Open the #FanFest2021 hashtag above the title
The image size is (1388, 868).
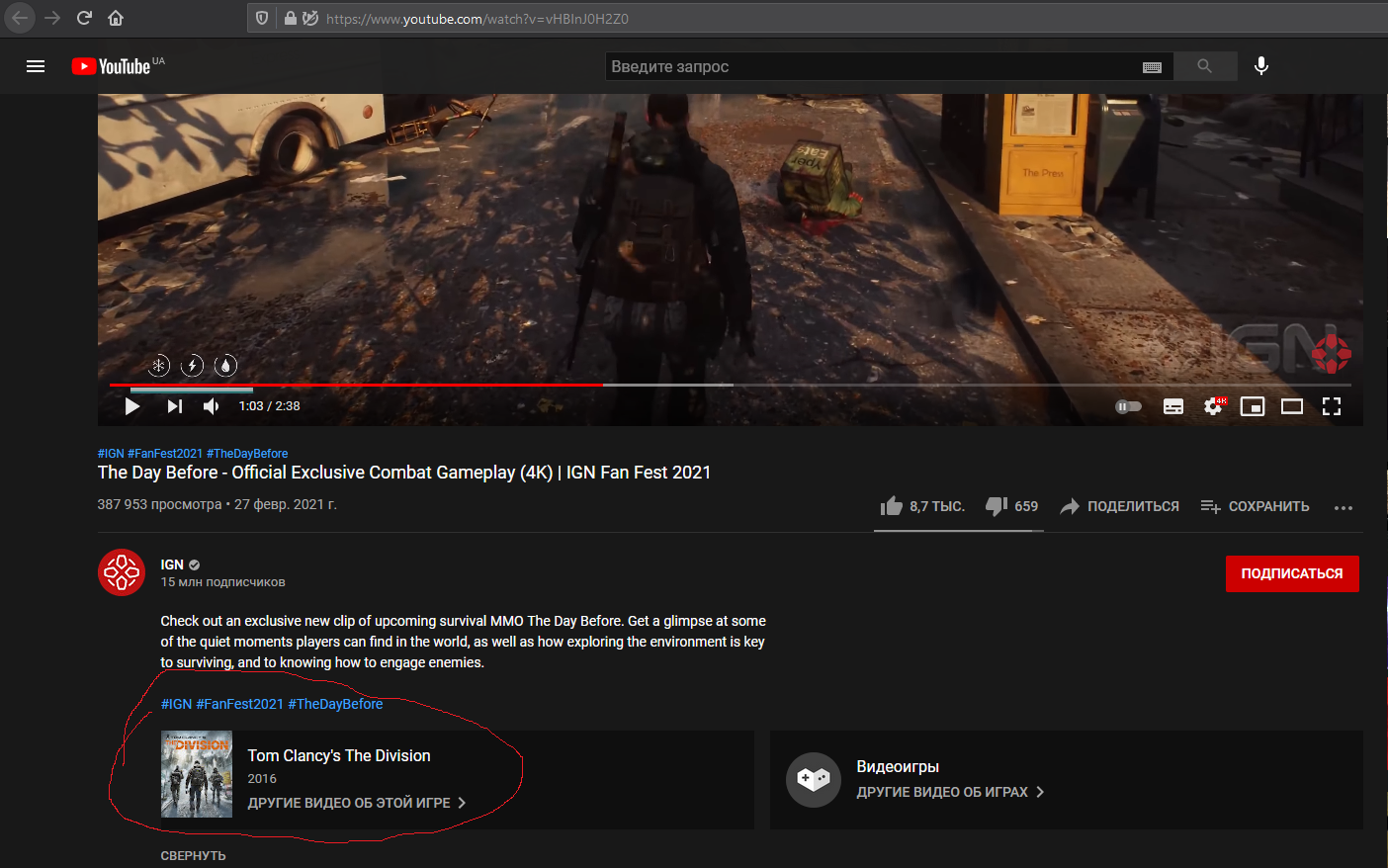tap(165, 454)
